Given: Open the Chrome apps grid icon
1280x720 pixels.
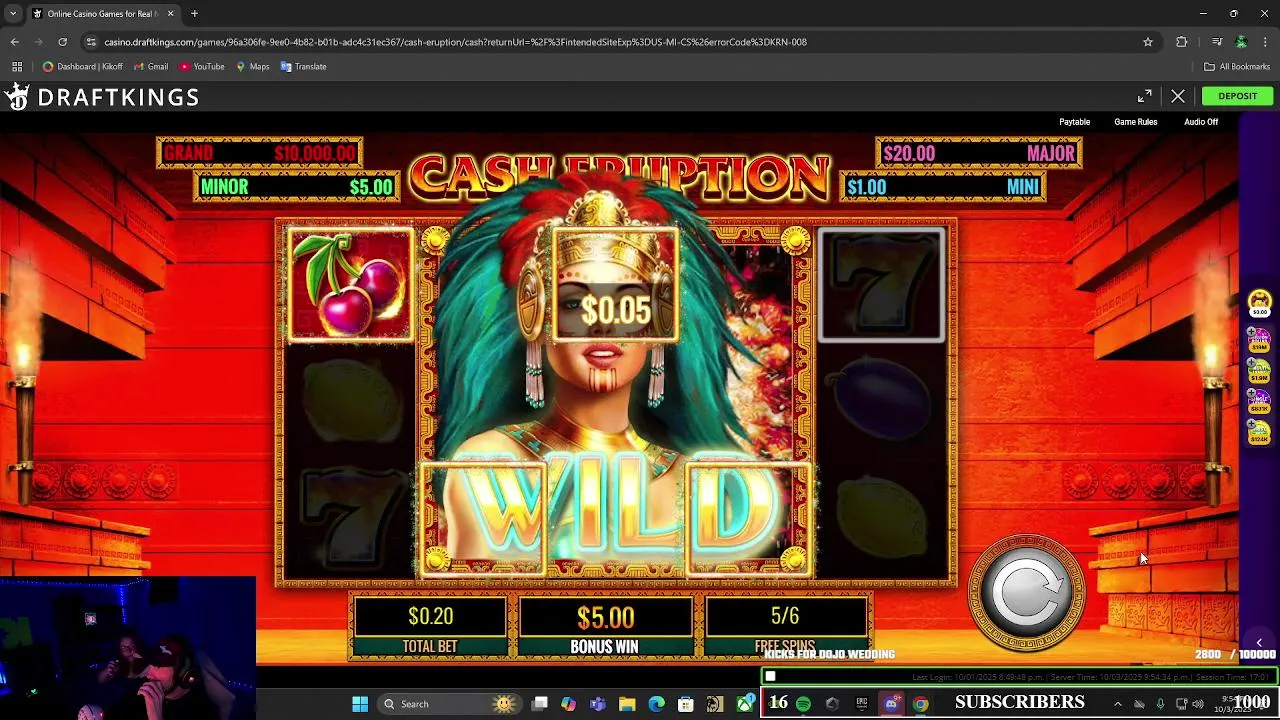Looking at the screenshot, I should pos(17,67).
